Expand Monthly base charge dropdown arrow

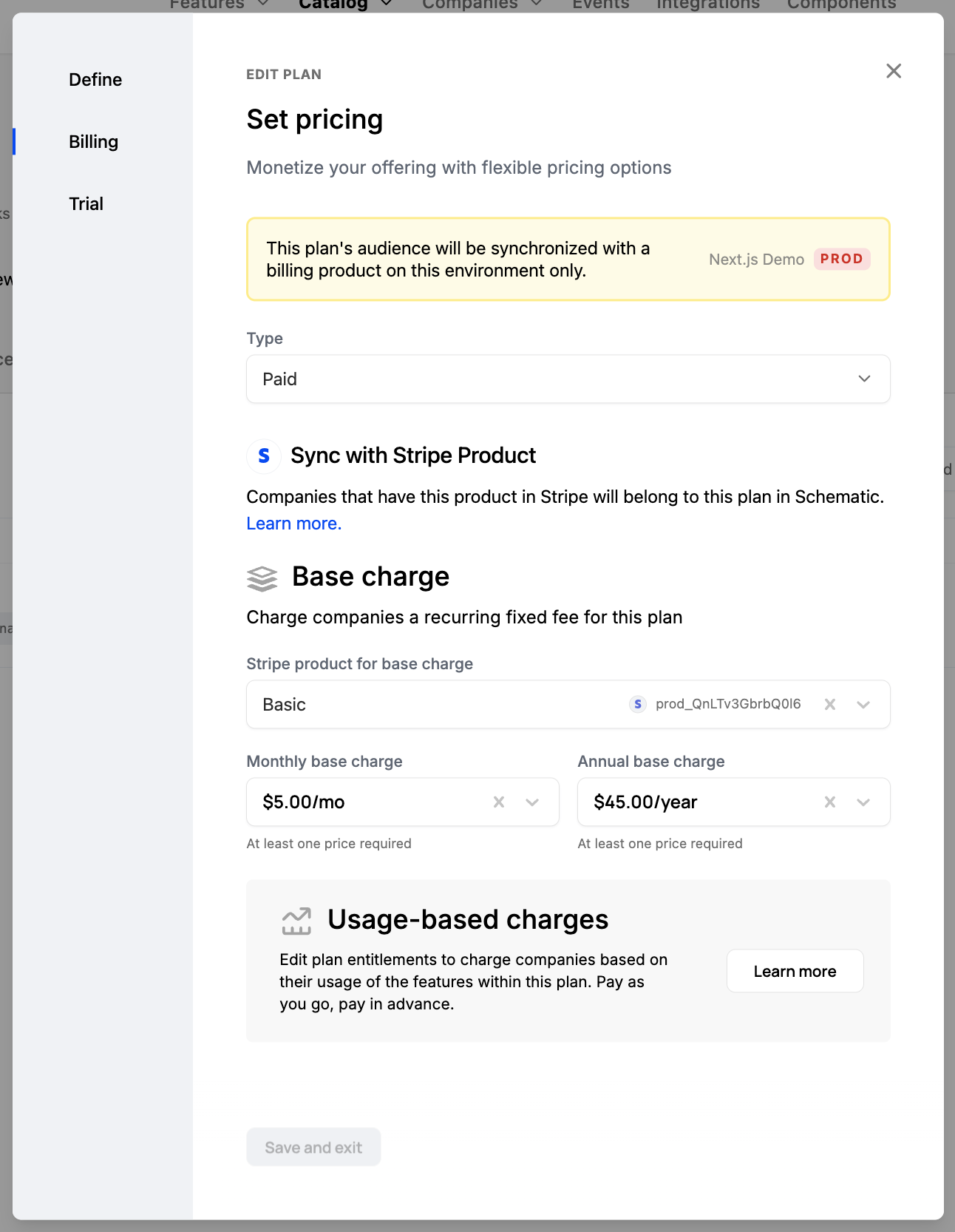coord(532,802)
